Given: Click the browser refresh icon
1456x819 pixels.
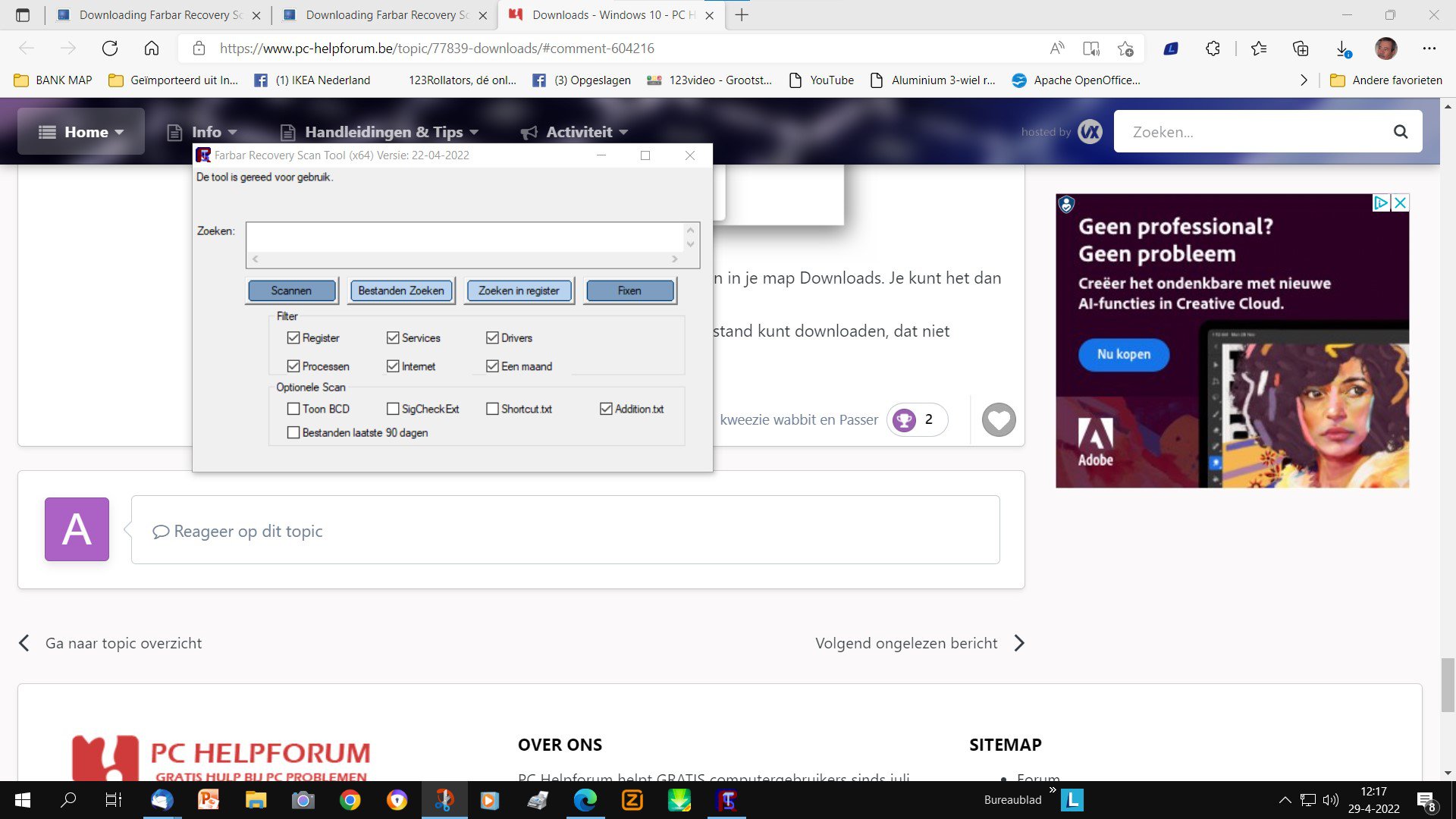Looking at the screenshot, I should [x=110, y=49].
